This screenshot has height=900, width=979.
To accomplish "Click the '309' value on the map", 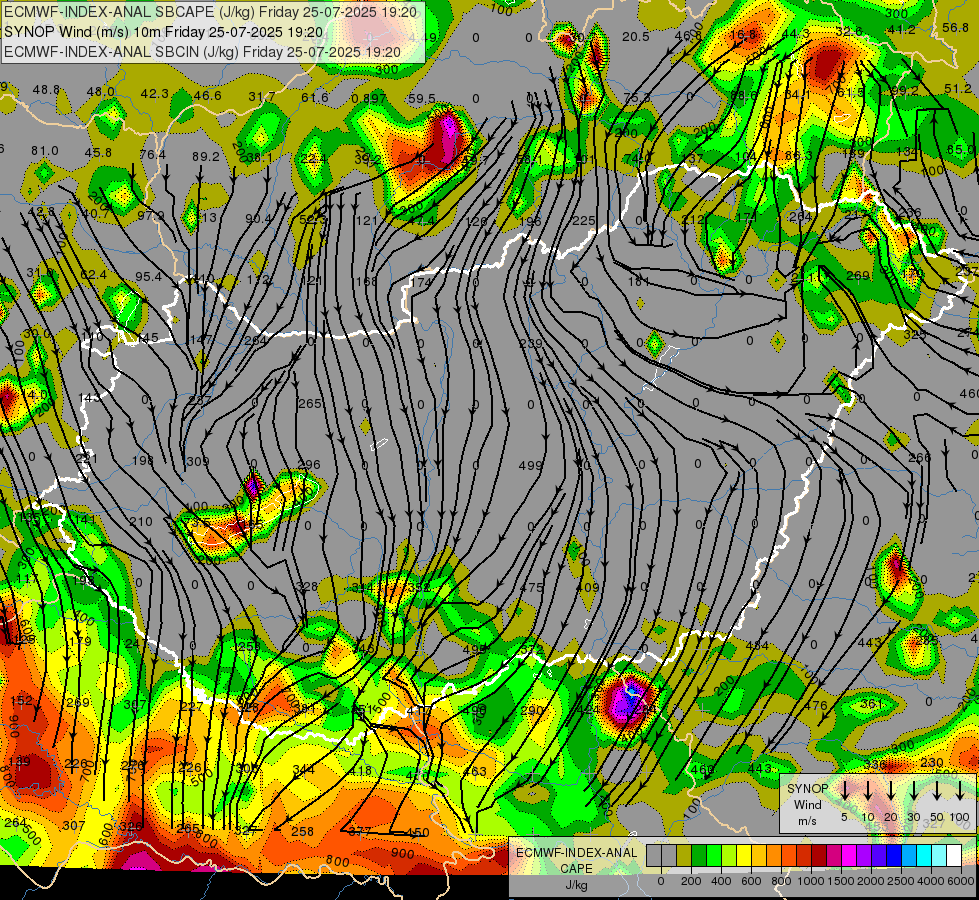I will 198,462.
